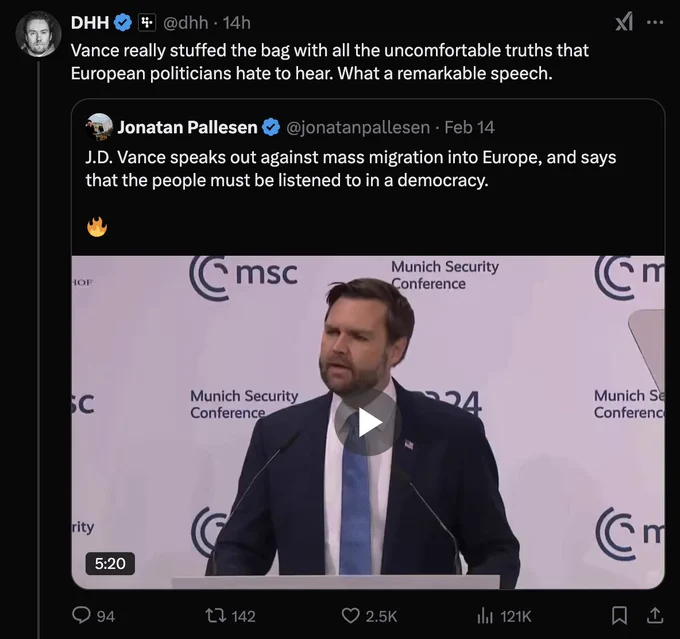Open the three-dot more options menu

(x=655, y=22)
